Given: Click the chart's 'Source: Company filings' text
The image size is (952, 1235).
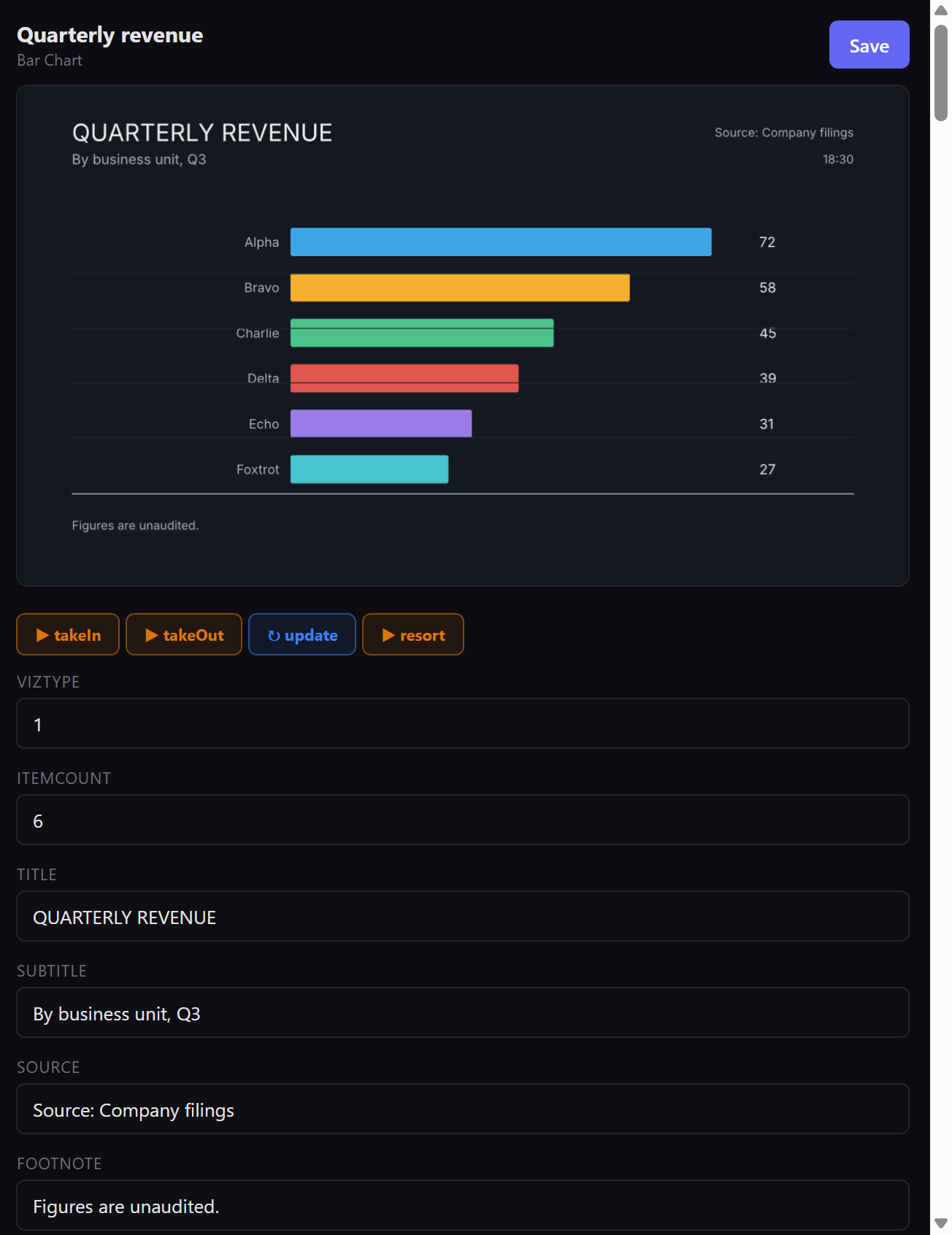Looking at the screenshot, I should coord(784,132).
